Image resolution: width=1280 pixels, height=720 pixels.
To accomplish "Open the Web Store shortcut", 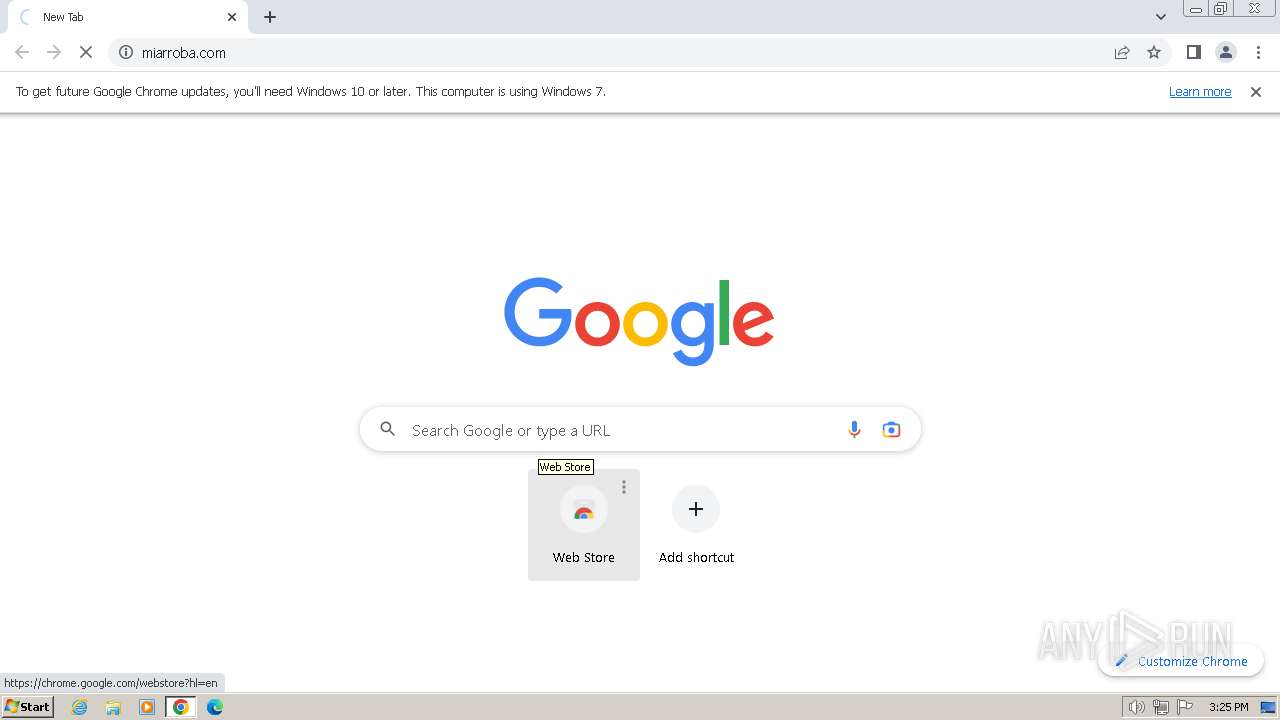I will [x=584, y=525].
